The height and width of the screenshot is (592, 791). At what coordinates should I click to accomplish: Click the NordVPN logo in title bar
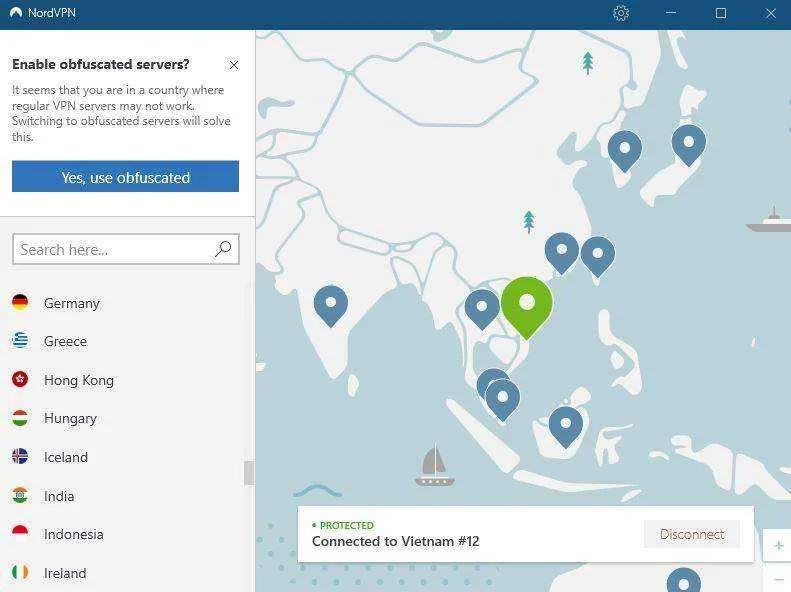click(16, 13)
